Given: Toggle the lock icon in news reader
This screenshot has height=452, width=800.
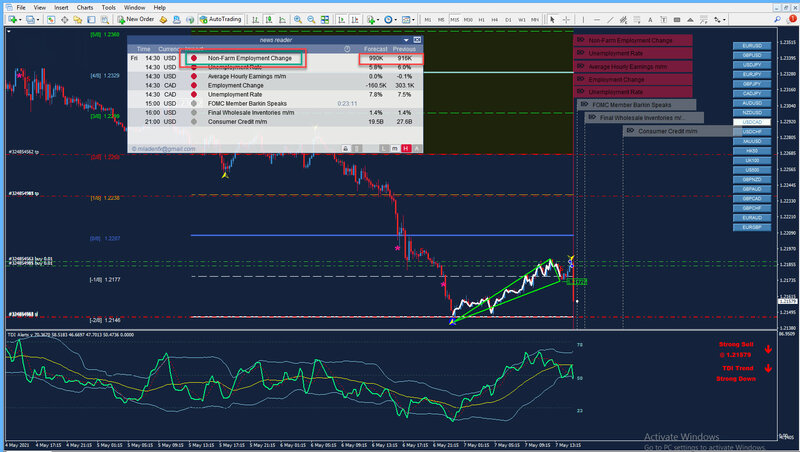Looking at the screenshot, I should pyautogui.click(x=345, y=148).
